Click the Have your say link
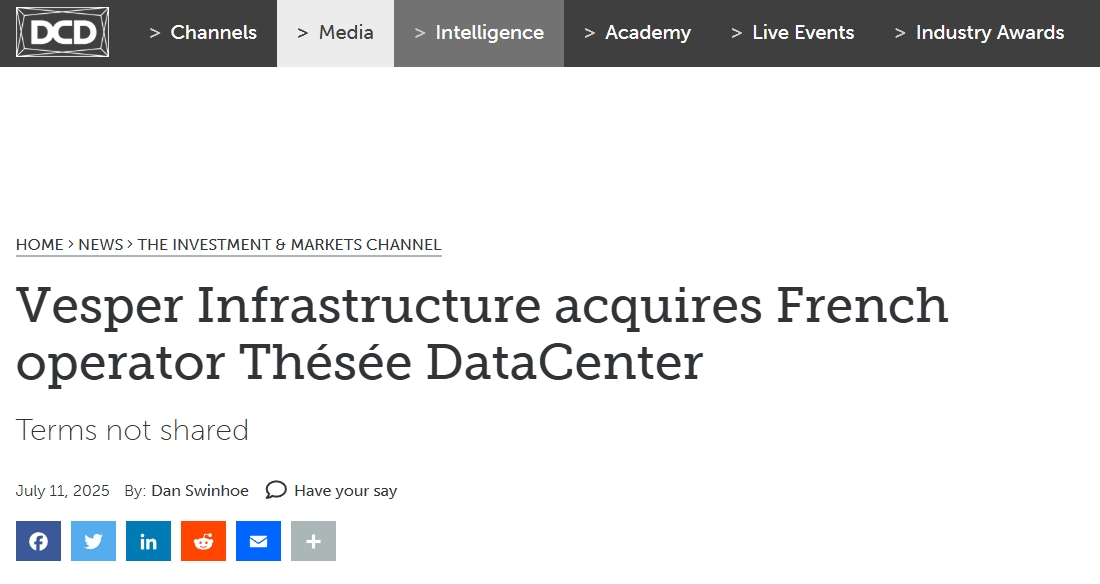 (x=345, y=491)
